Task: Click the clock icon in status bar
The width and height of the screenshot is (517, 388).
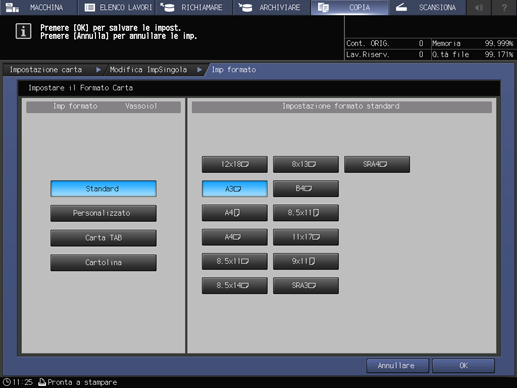Action: click(7, 382)
